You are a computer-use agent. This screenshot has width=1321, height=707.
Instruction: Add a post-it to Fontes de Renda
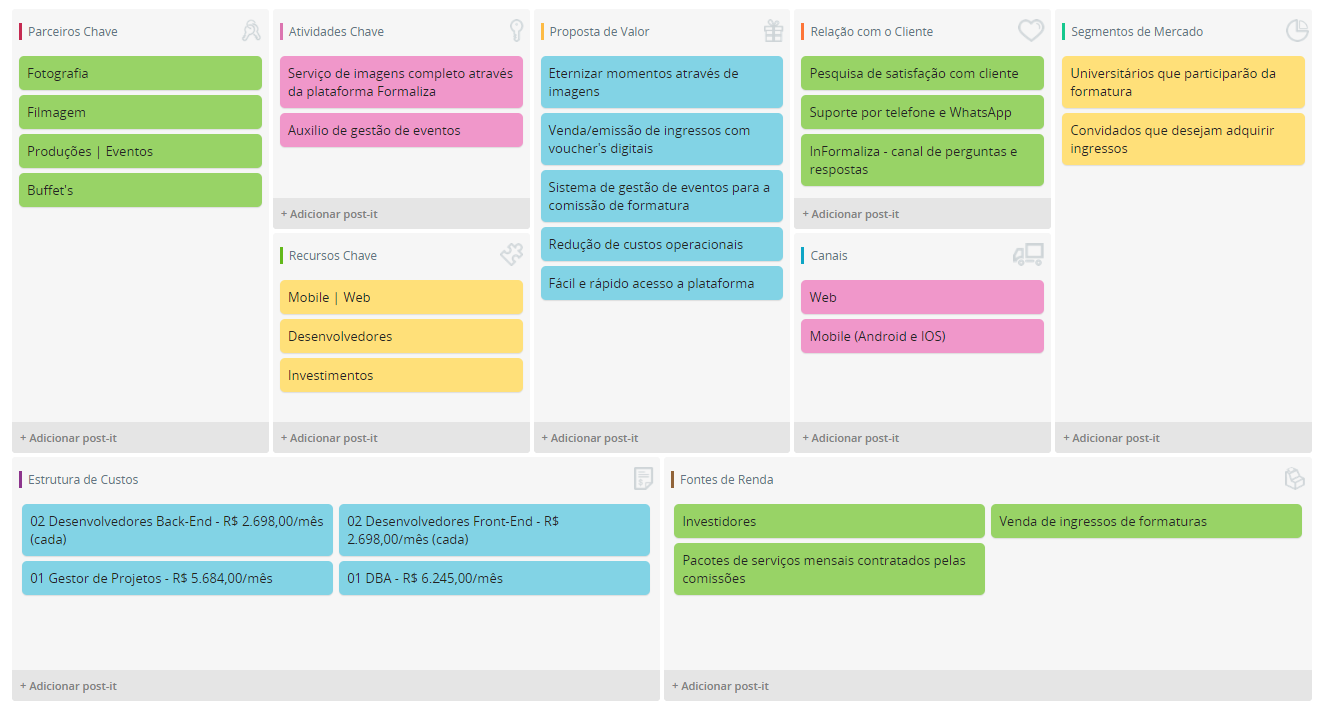point(720,686)
